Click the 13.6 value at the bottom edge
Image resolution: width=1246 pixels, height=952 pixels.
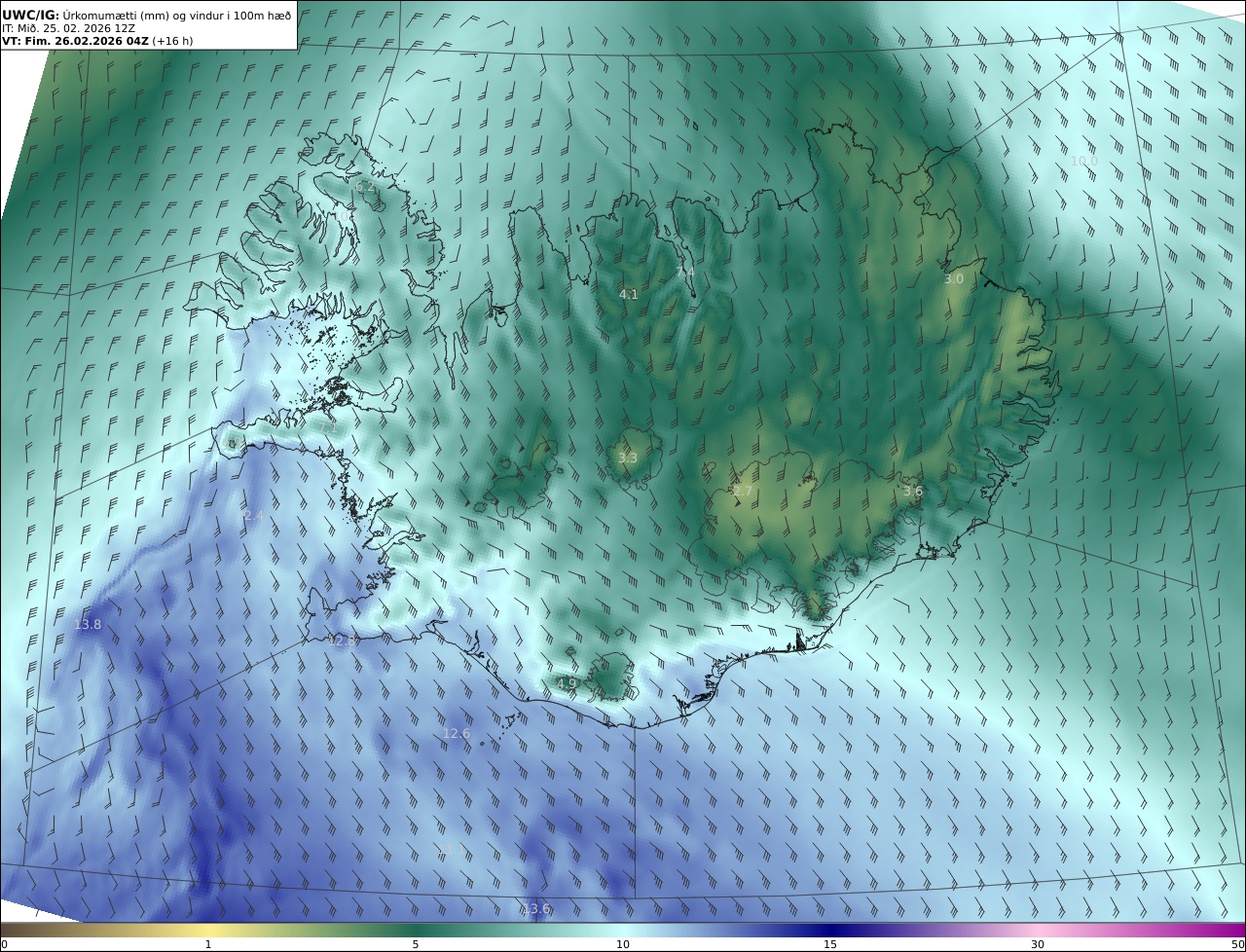[x=534, y=909]
